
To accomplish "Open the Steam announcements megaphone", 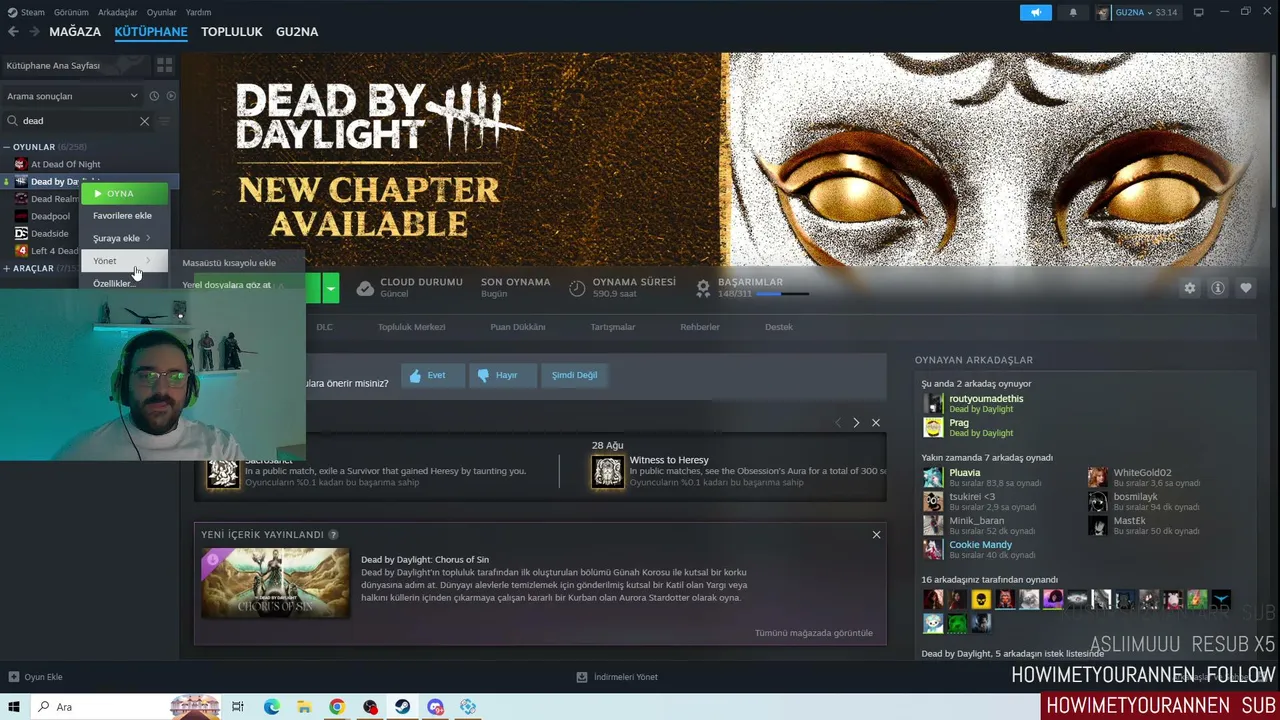I will (x=1036, y=12).
